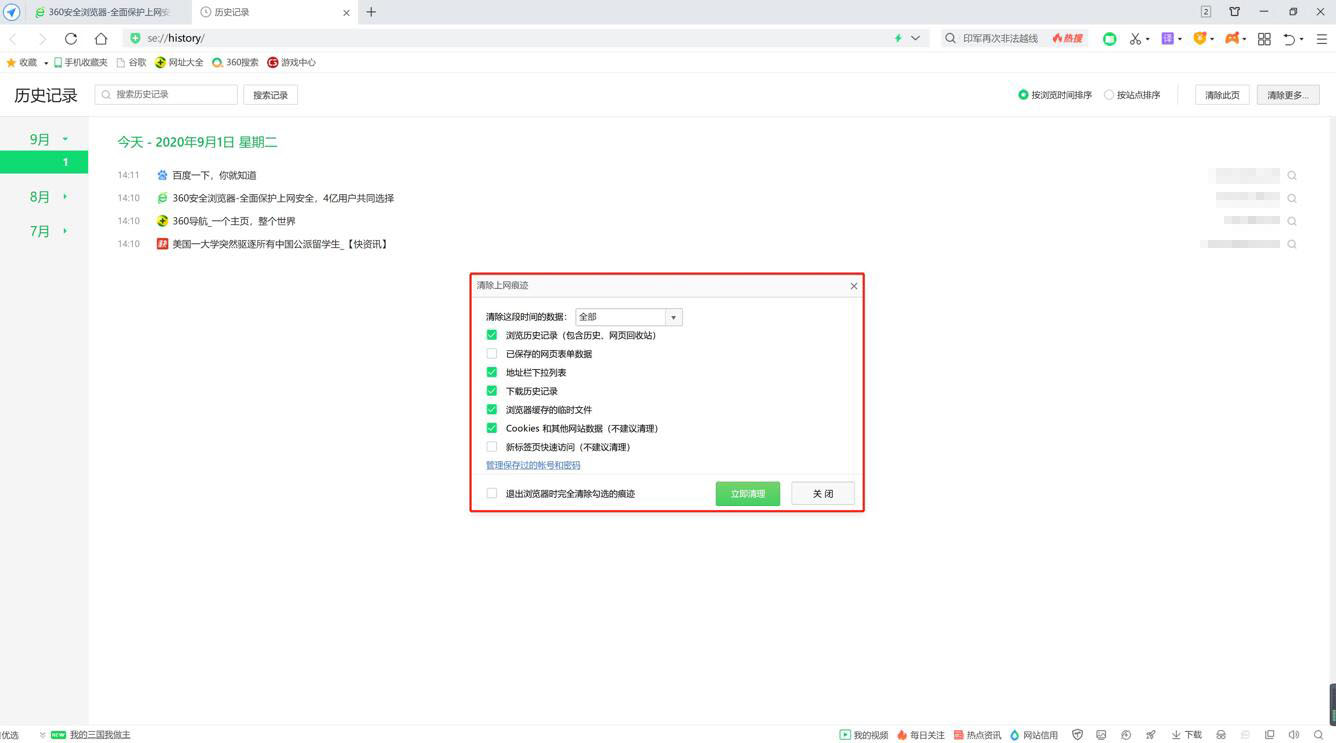The height and width of the screenshot is (743, 1336).
Task: Open the four-square extensions grid icon
Action: click(1264, 38)
